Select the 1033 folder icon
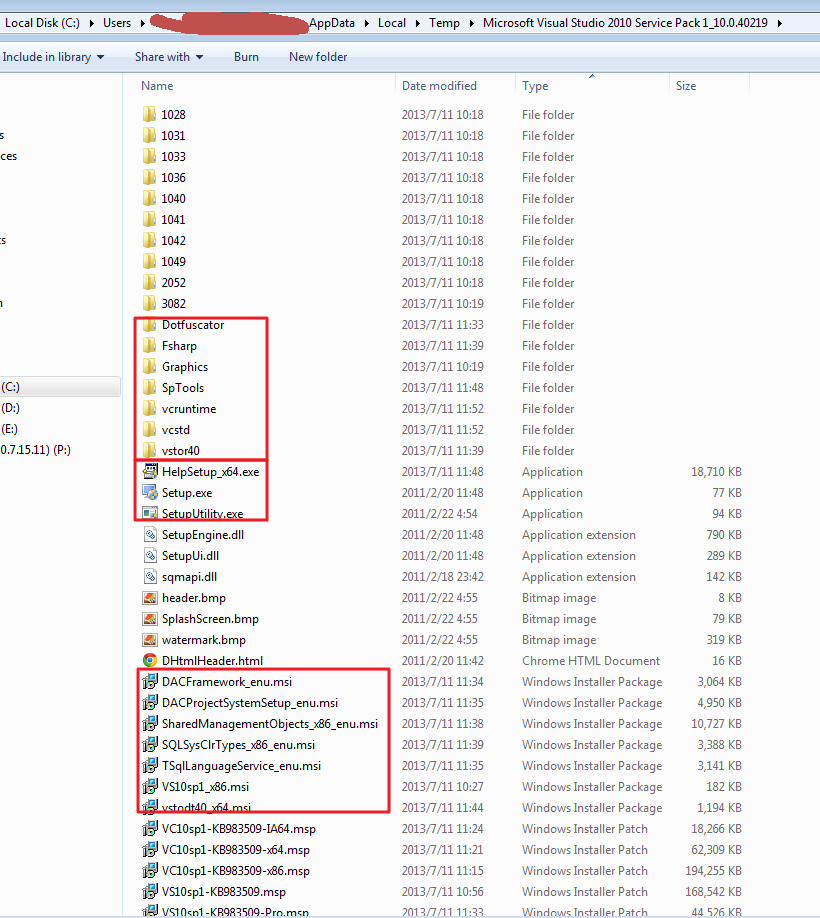This screenshot has height=918, width=820. tap(149, 156)
